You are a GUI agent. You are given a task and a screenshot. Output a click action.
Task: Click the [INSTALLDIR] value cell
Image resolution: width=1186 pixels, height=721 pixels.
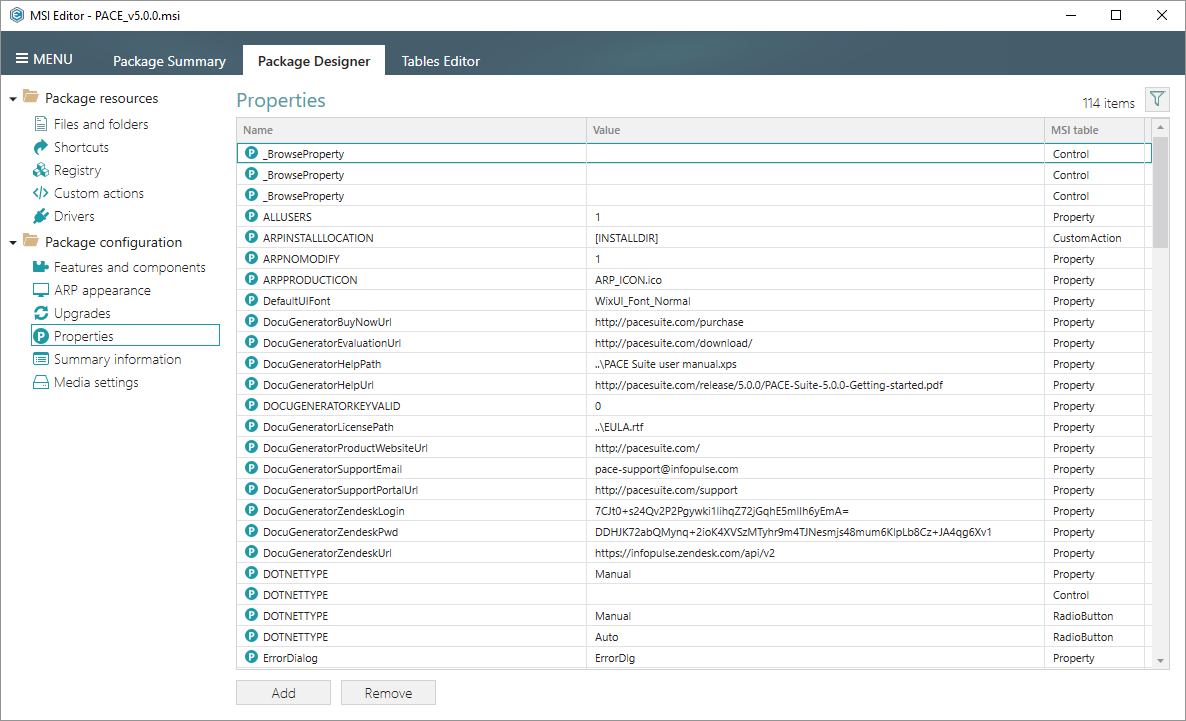[815, 238]
